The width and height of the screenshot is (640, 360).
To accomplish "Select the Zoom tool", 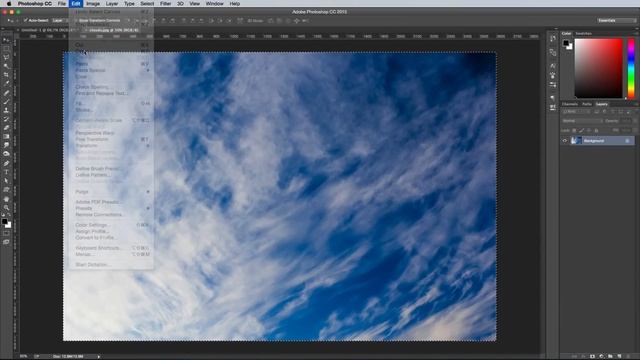I will 6,207.
